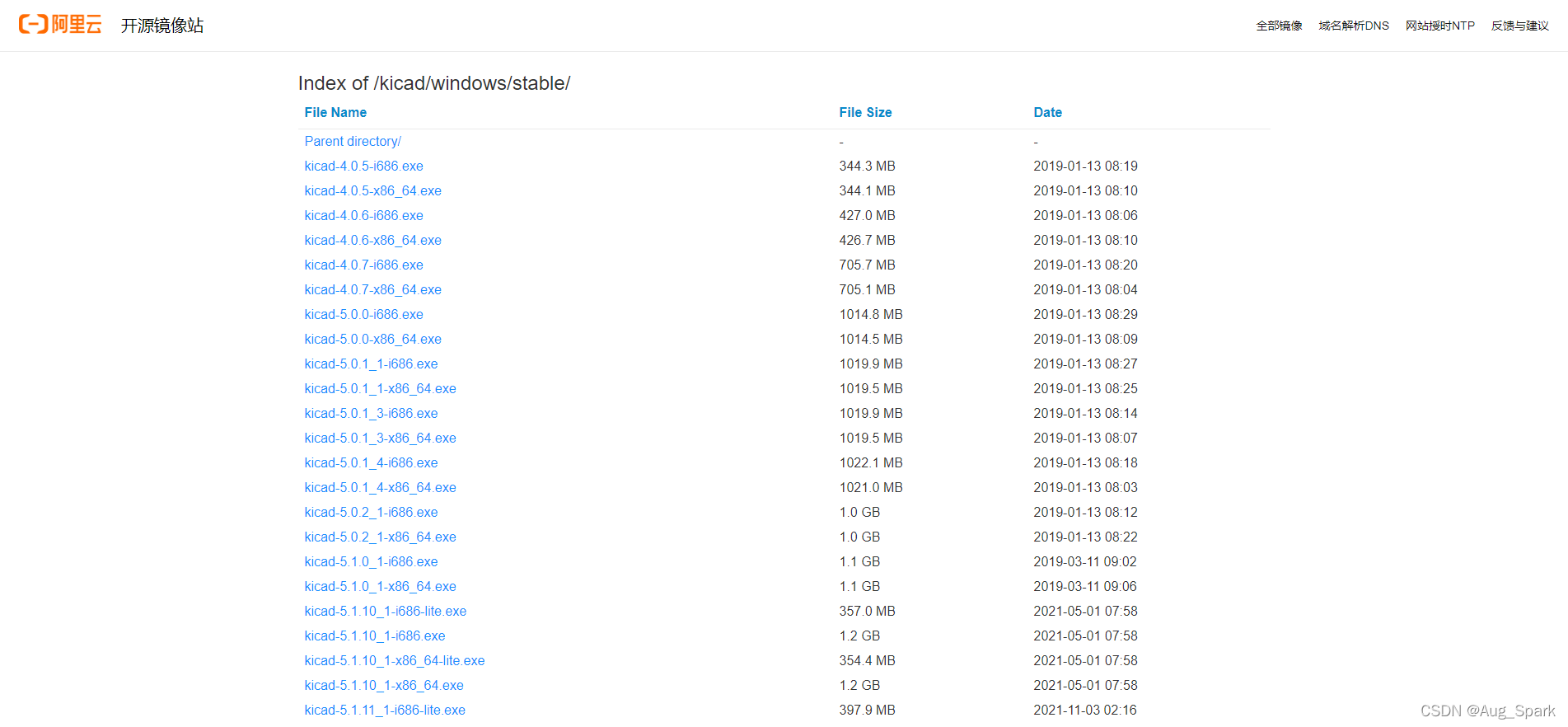Download kicad-4.0.5-i686.exe
Screen dimensions: 1568x727
coord(363,166)
